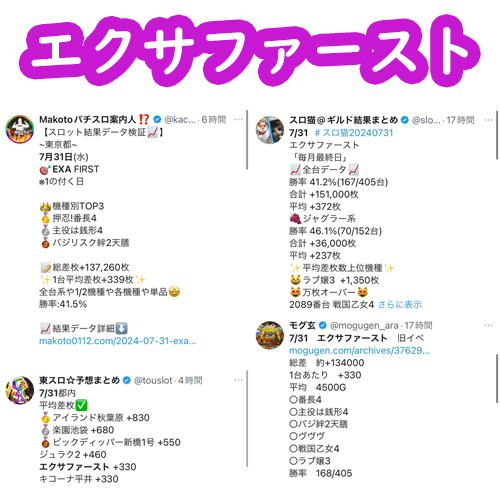
Task: Open more options on 東スロ tweet
Action: point(238,380)
